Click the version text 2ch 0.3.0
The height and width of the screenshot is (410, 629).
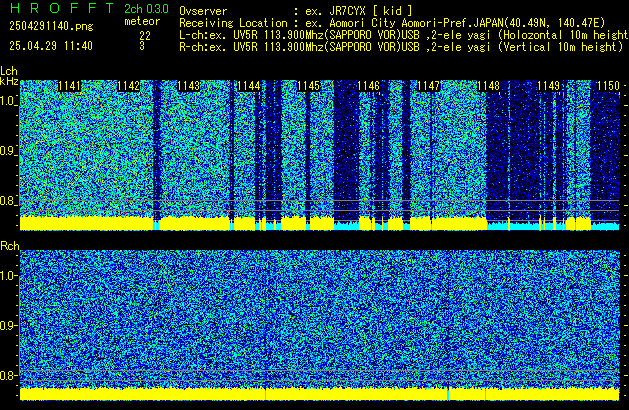click(x=146, y=9)
